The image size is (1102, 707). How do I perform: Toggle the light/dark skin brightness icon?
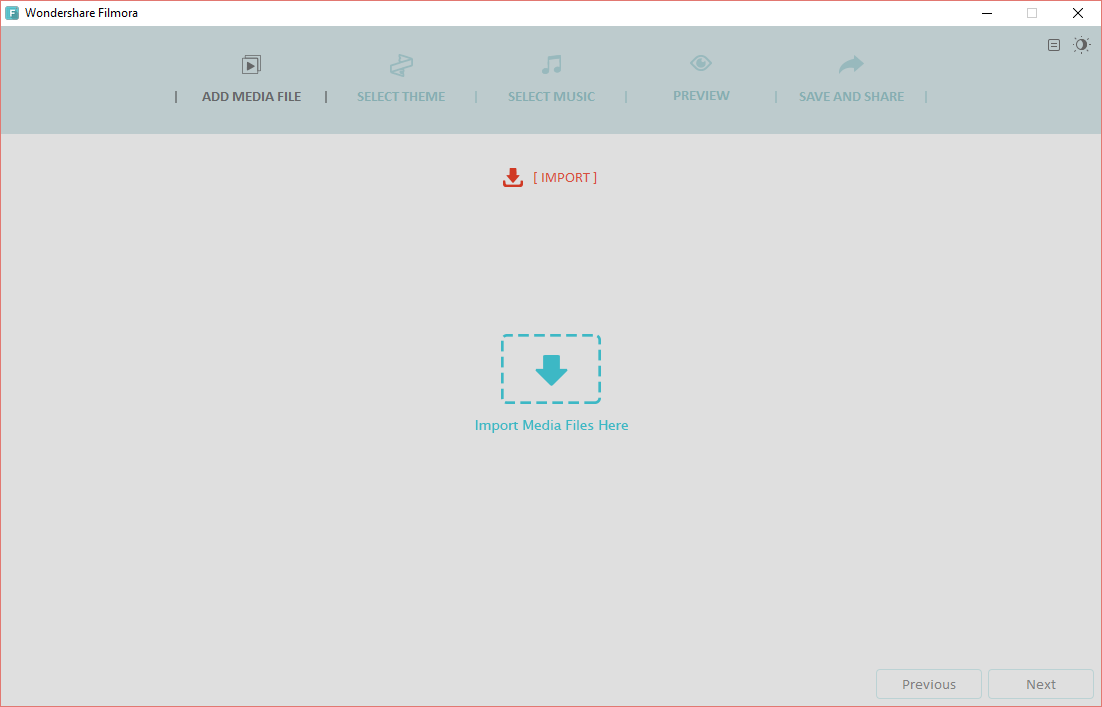(x=1082, y=45)
